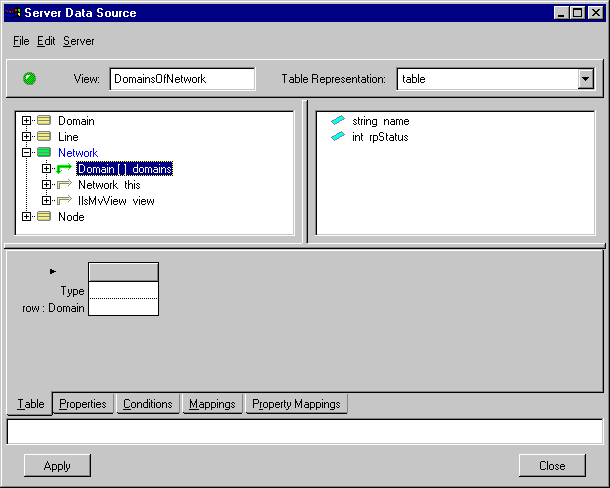Screen dimensions: 610x488
Task: Switch to the Conditions tab
Action: (x=147, y=404)
